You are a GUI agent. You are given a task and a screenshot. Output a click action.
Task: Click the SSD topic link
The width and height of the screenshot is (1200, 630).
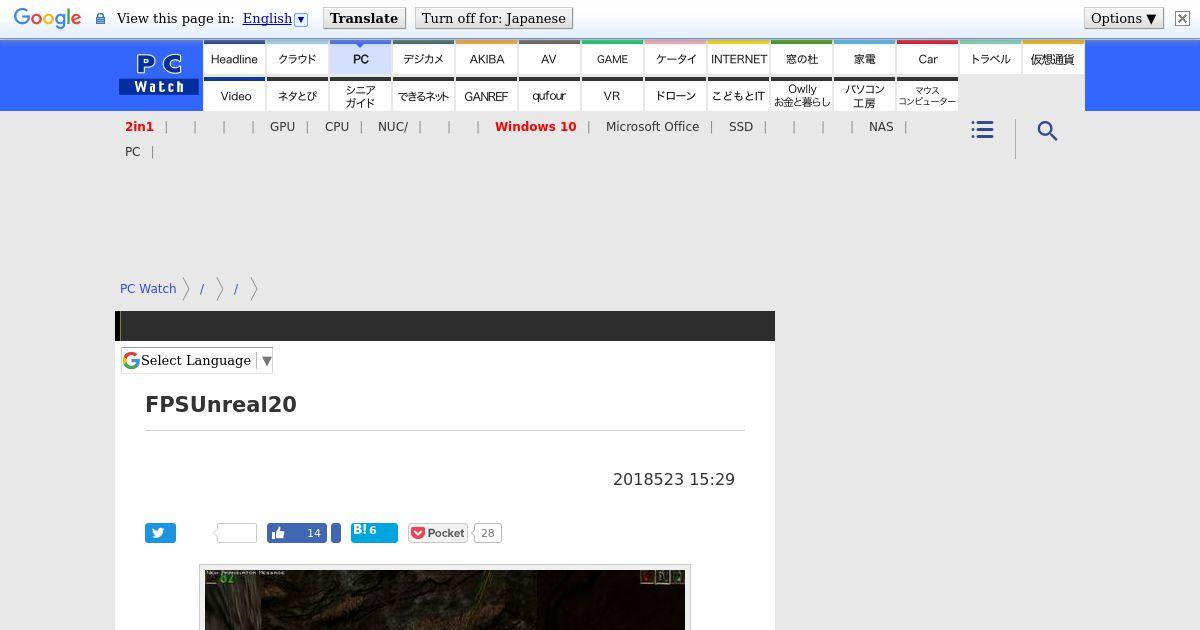pyautogui.click(x=741, y=127)
